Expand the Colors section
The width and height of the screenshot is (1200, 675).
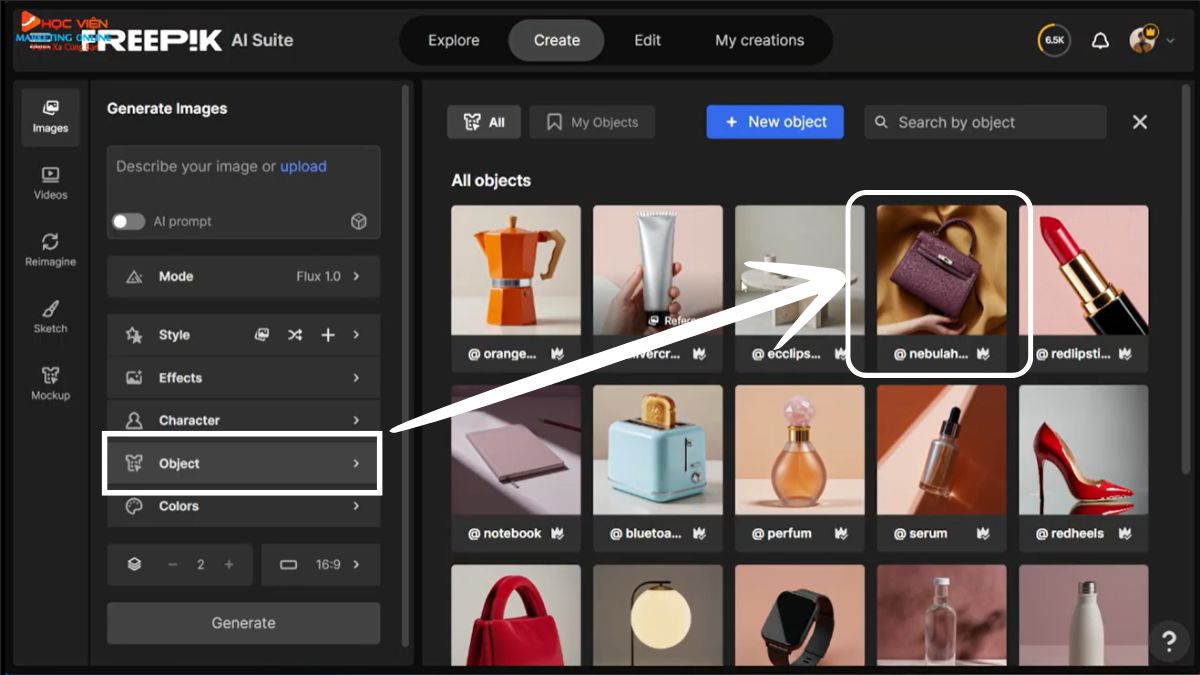click(x=243, y=506)
